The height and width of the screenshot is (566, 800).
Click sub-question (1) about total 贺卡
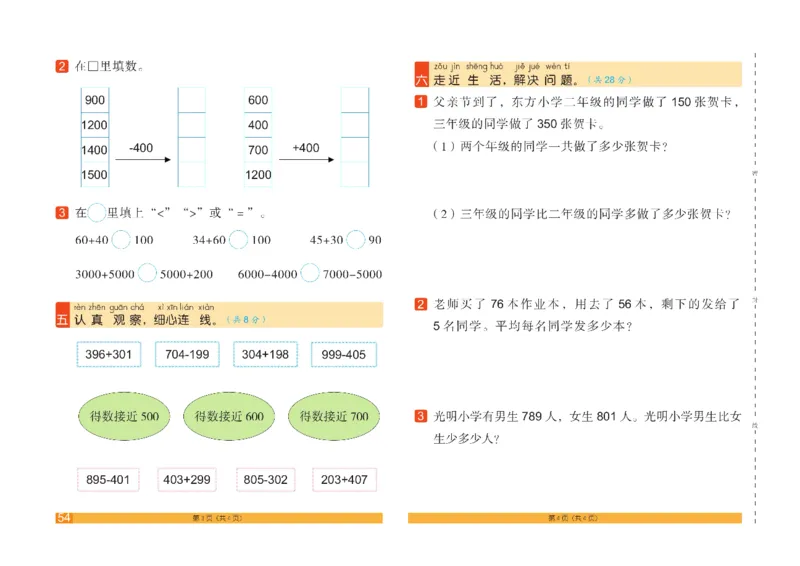[x=551, y=146]
